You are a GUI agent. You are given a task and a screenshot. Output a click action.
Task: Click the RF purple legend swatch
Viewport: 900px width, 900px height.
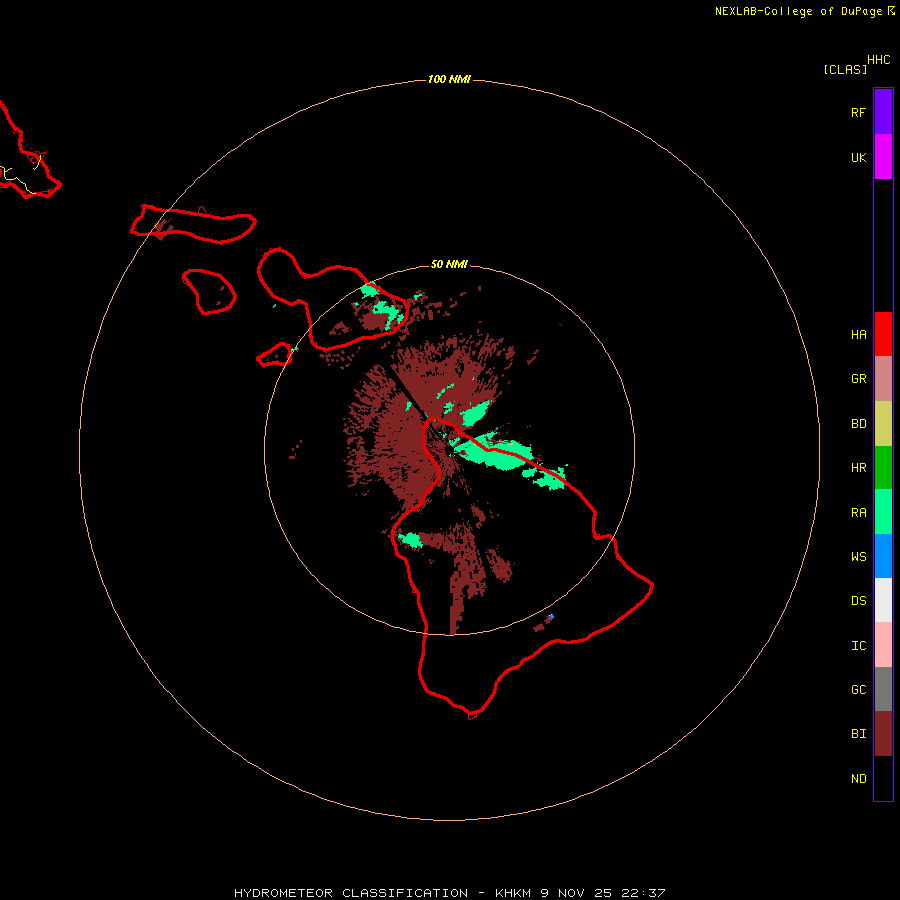[883, 111]
